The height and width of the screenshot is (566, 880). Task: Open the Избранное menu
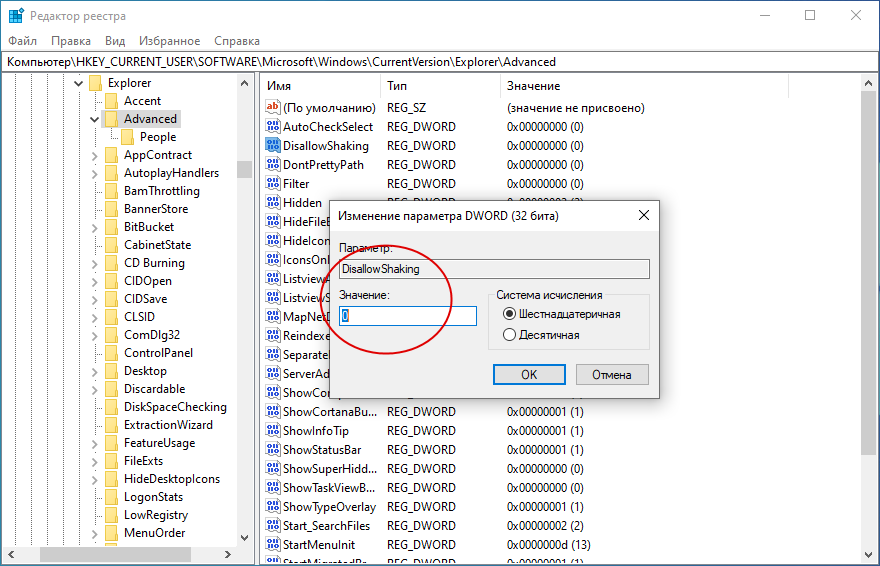(x=170, y=41)
